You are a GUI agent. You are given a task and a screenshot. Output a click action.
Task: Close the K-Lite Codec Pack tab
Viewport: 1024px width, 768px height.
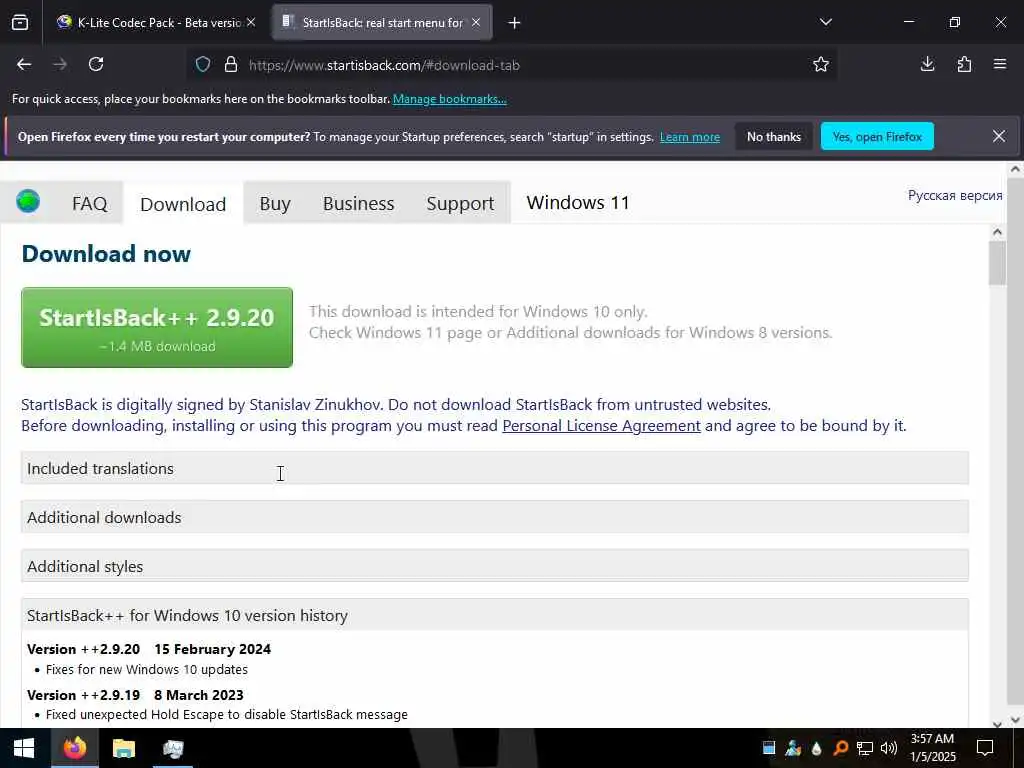click(x=251, y=22)
